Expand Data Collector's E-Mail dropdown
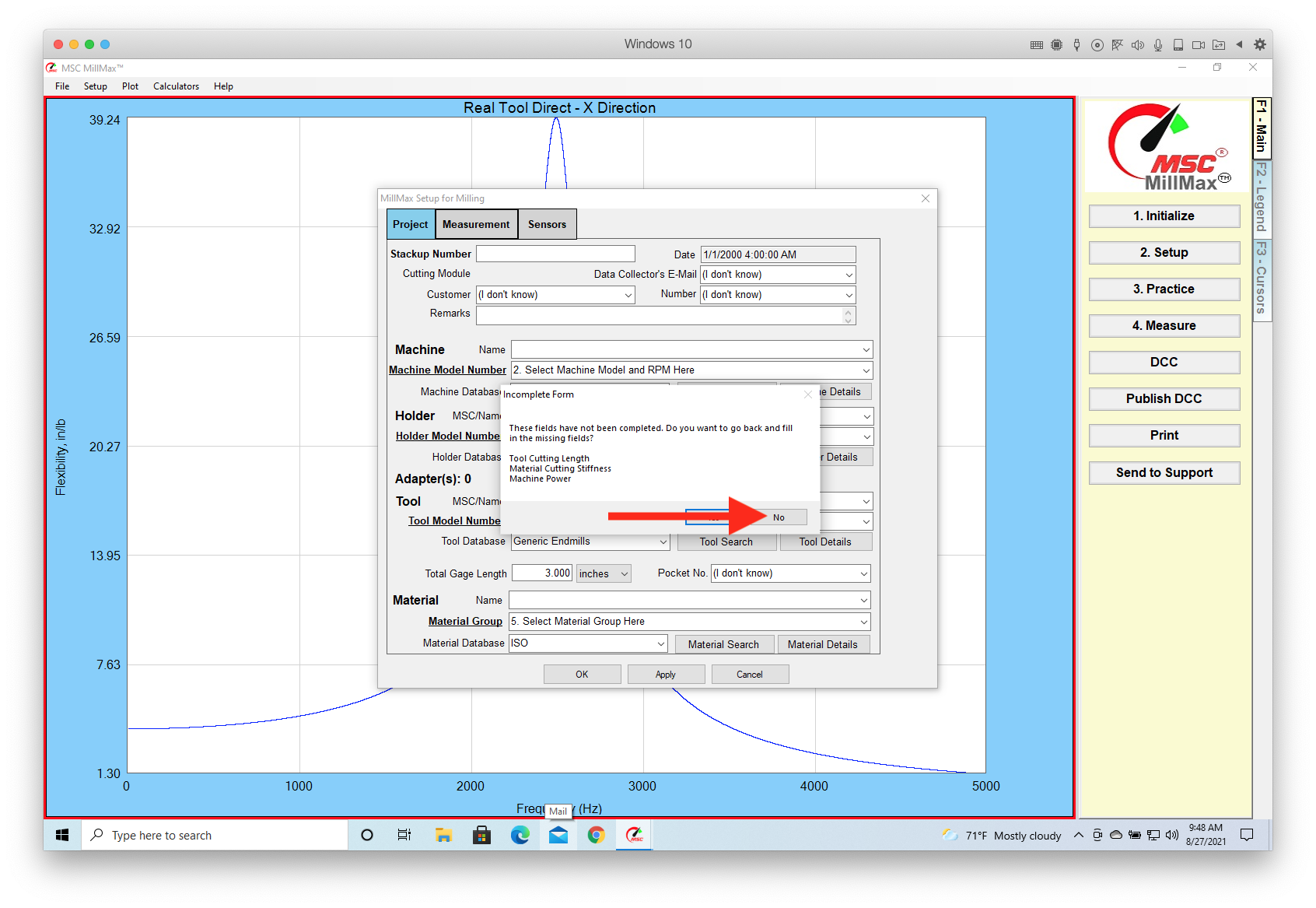This screenshot has height=908, width=1316. point(849,275)
